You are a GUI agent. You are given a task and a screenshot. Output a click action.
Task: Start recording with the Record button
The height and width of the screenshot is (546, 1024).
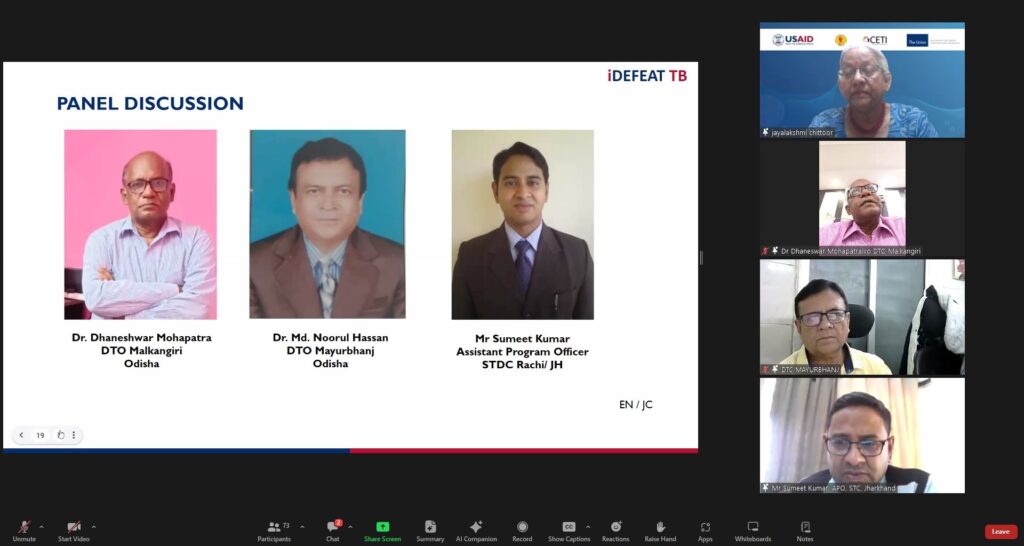click(522, 530)
